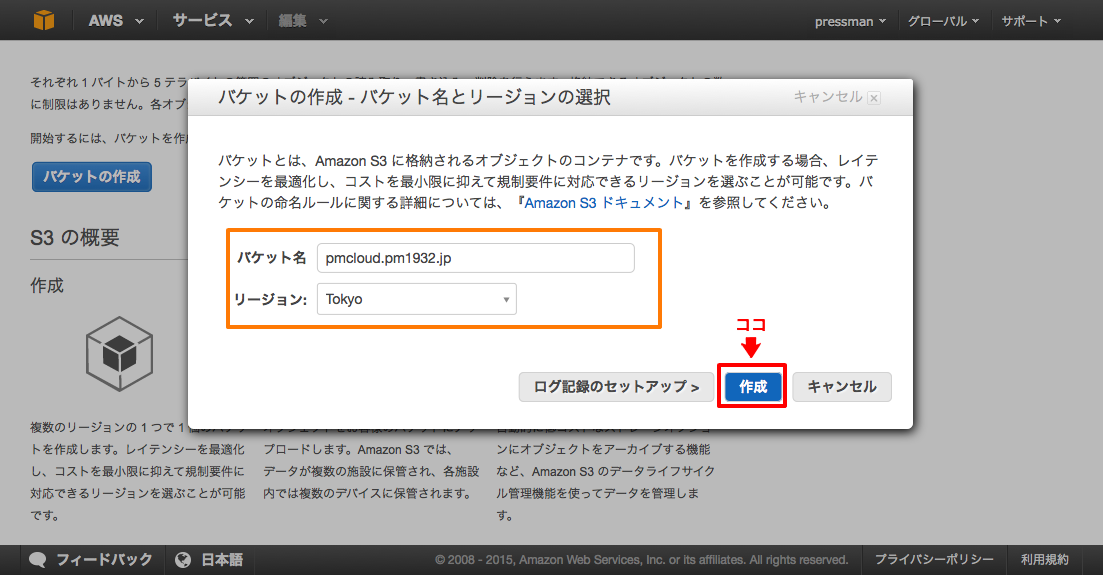Viewport: 1103px width, 579px height.
Task: Click the ログ記録のセットアップ button
Action: click(x=616, y=387)
